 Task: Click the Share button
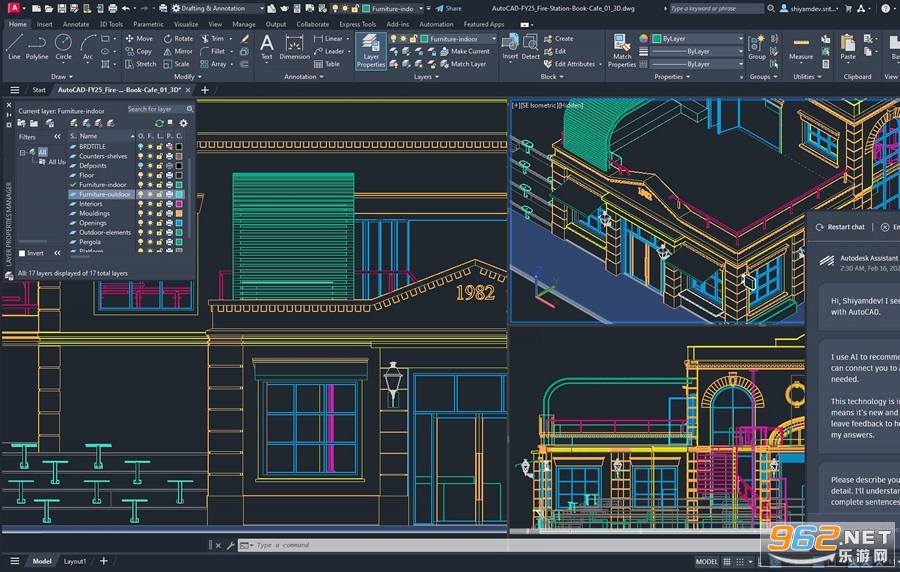[448, 8]
